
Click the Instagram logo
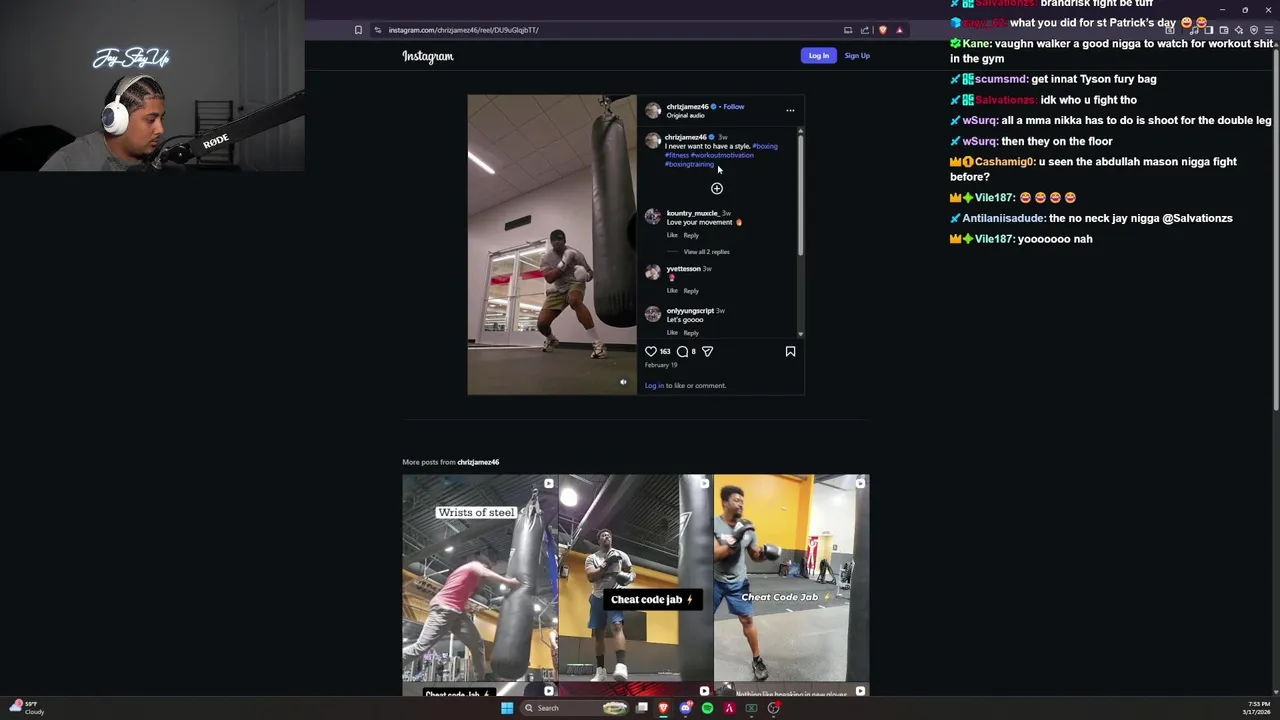pos(428,56)
